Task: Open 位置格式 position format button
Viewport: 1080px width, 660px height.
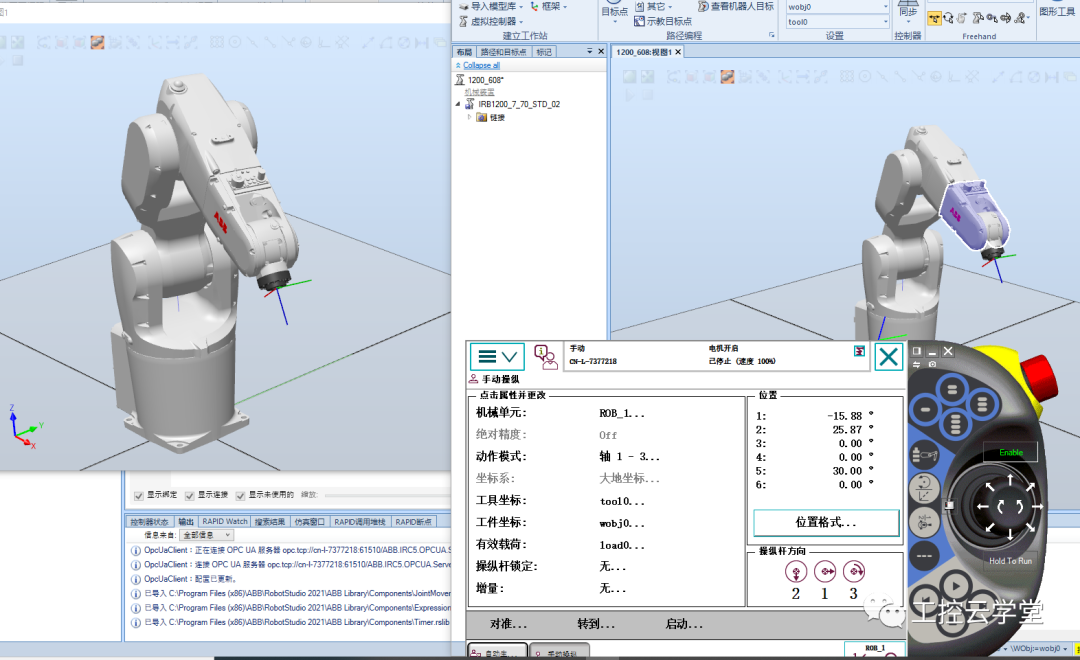Action: pyautogui.click(x=826, y=523)
